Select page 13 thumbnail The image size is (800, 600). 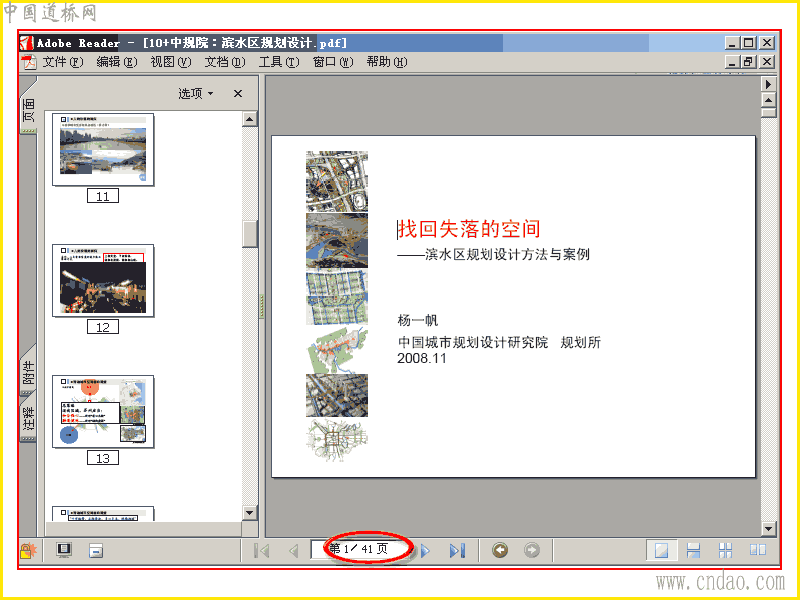click(x=103, y=412)
